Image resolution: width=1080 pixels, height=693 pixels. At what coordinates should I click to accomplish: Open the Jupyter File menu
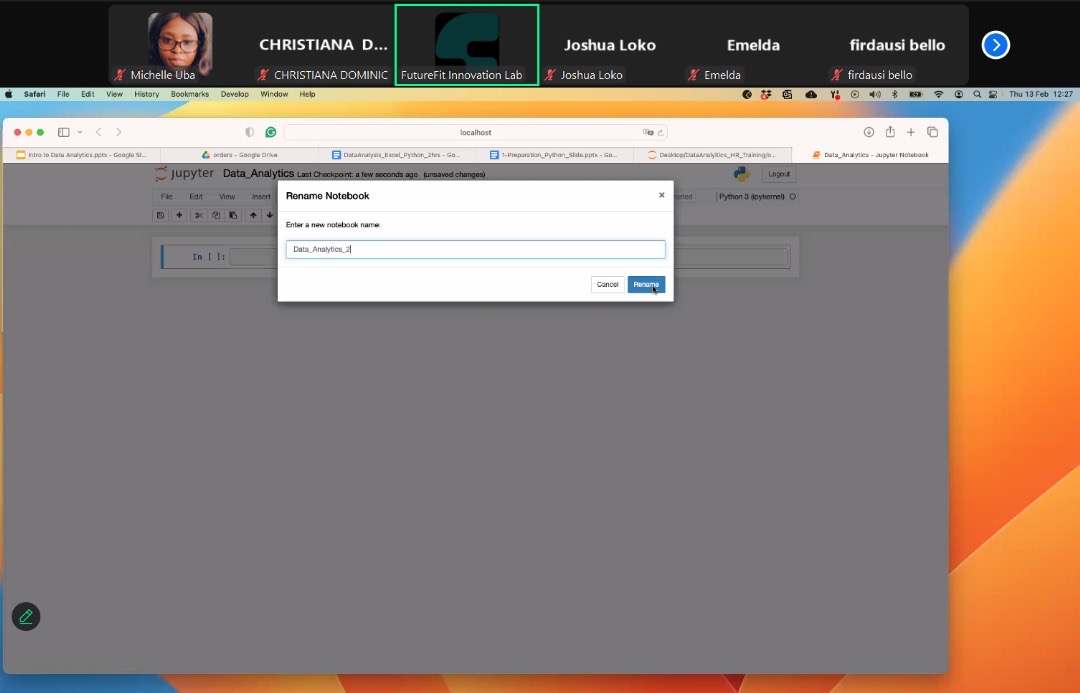tap(167, 197)
